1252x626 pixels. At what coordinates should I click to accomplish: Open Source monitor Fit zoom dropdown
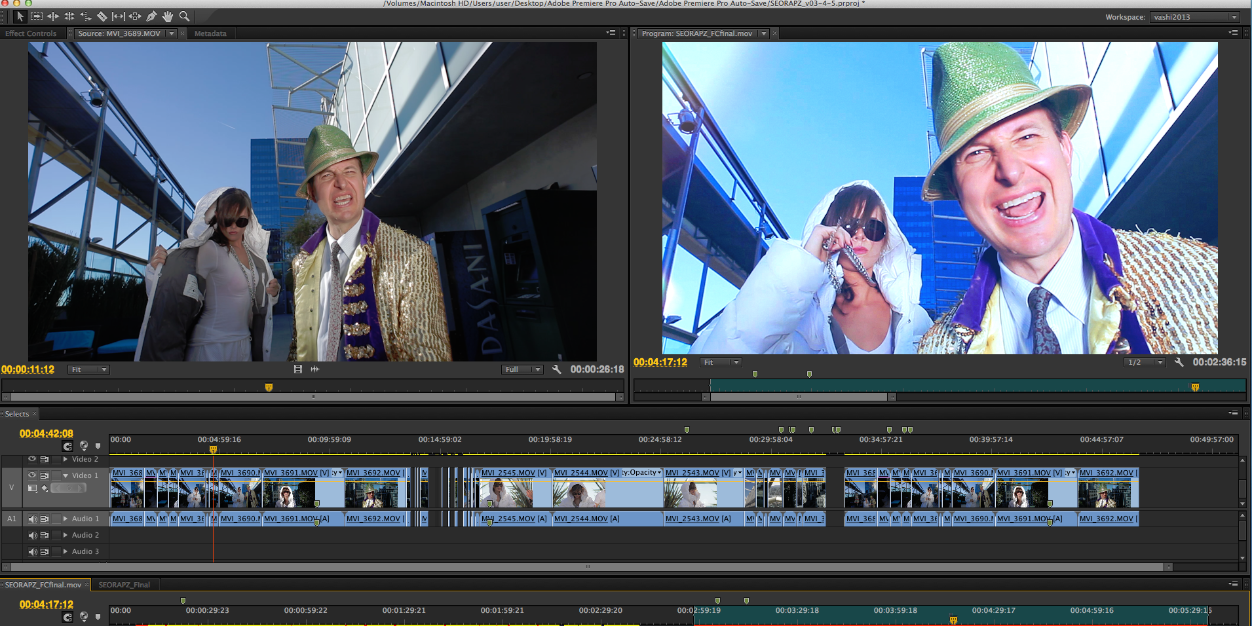click(x=88, y=369)
